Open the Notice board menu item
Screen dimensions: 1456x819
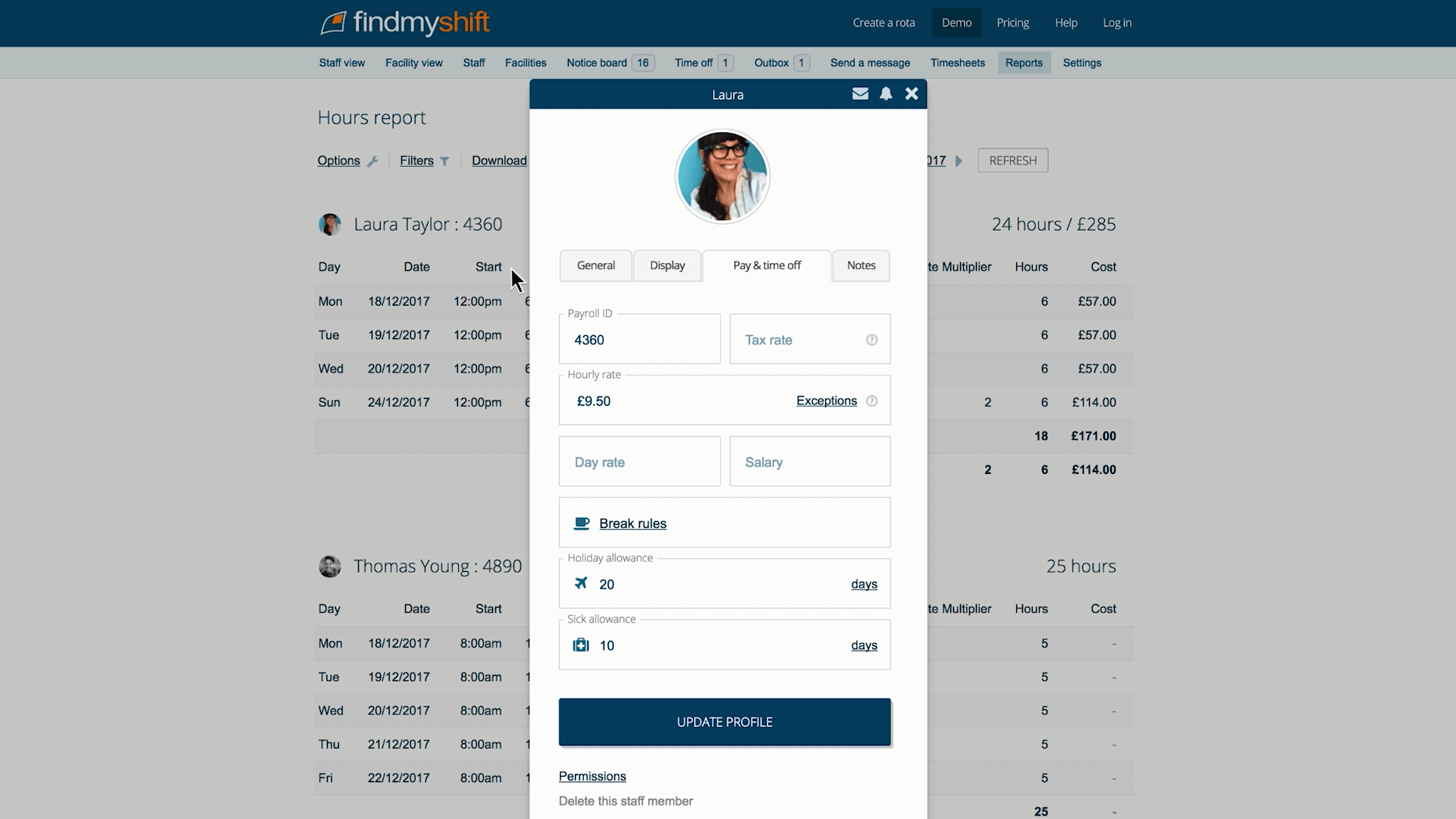click(610, 63)
